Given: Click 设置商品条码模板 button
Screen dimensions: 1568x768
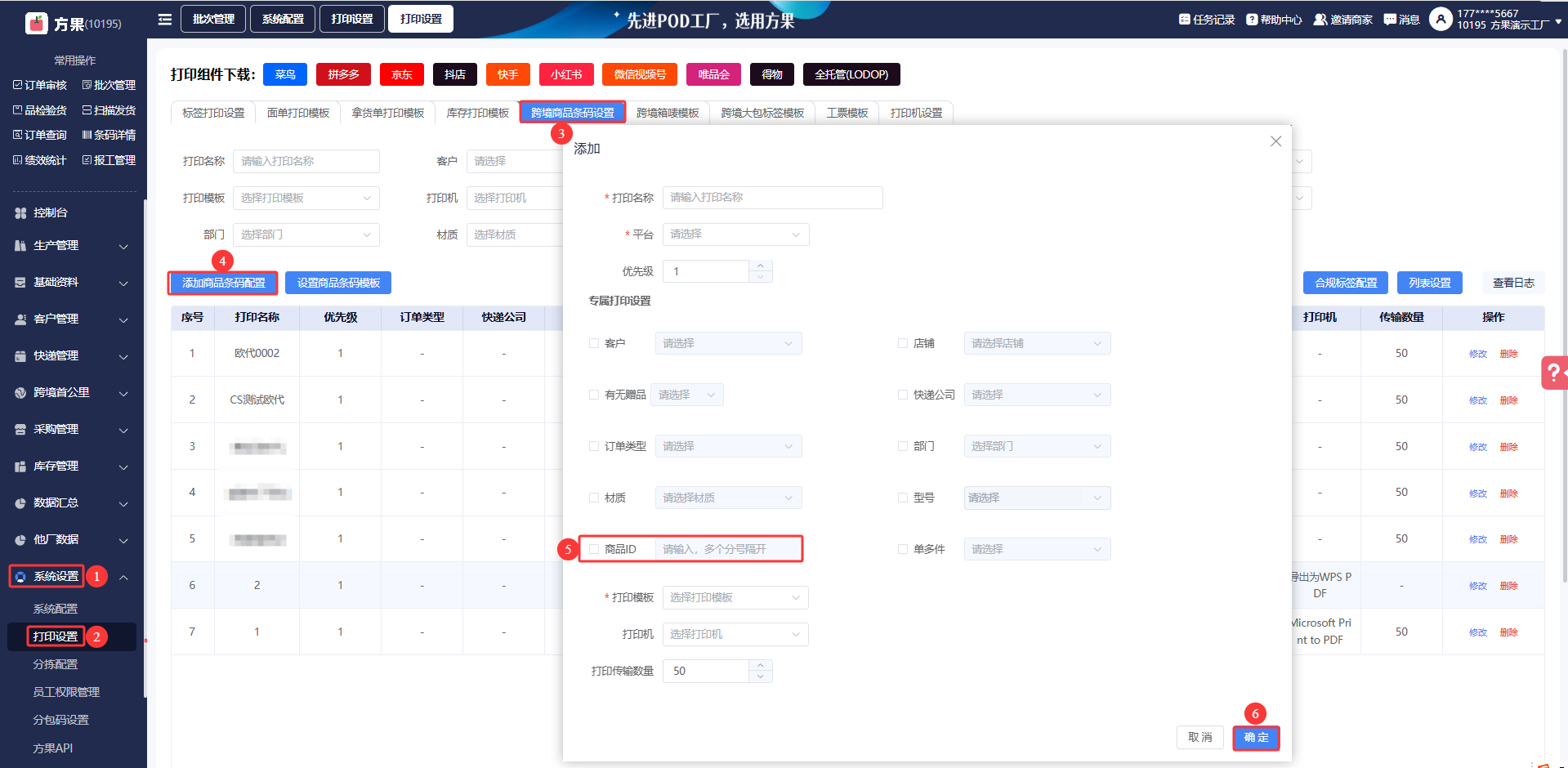Looking at the screenshot, I should pos(338,283).
